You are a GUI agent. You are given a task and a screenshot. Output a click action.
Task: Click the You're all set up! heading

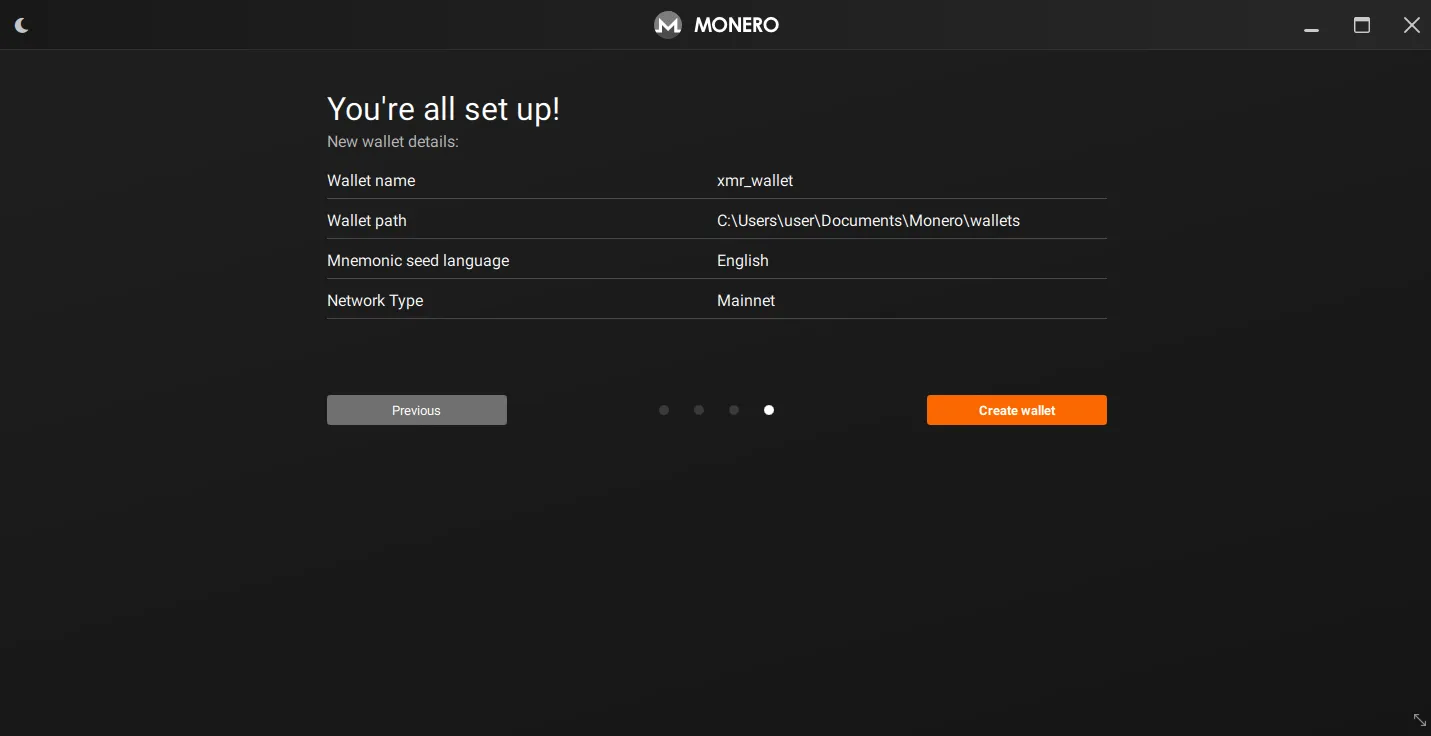tap(443, 109)
